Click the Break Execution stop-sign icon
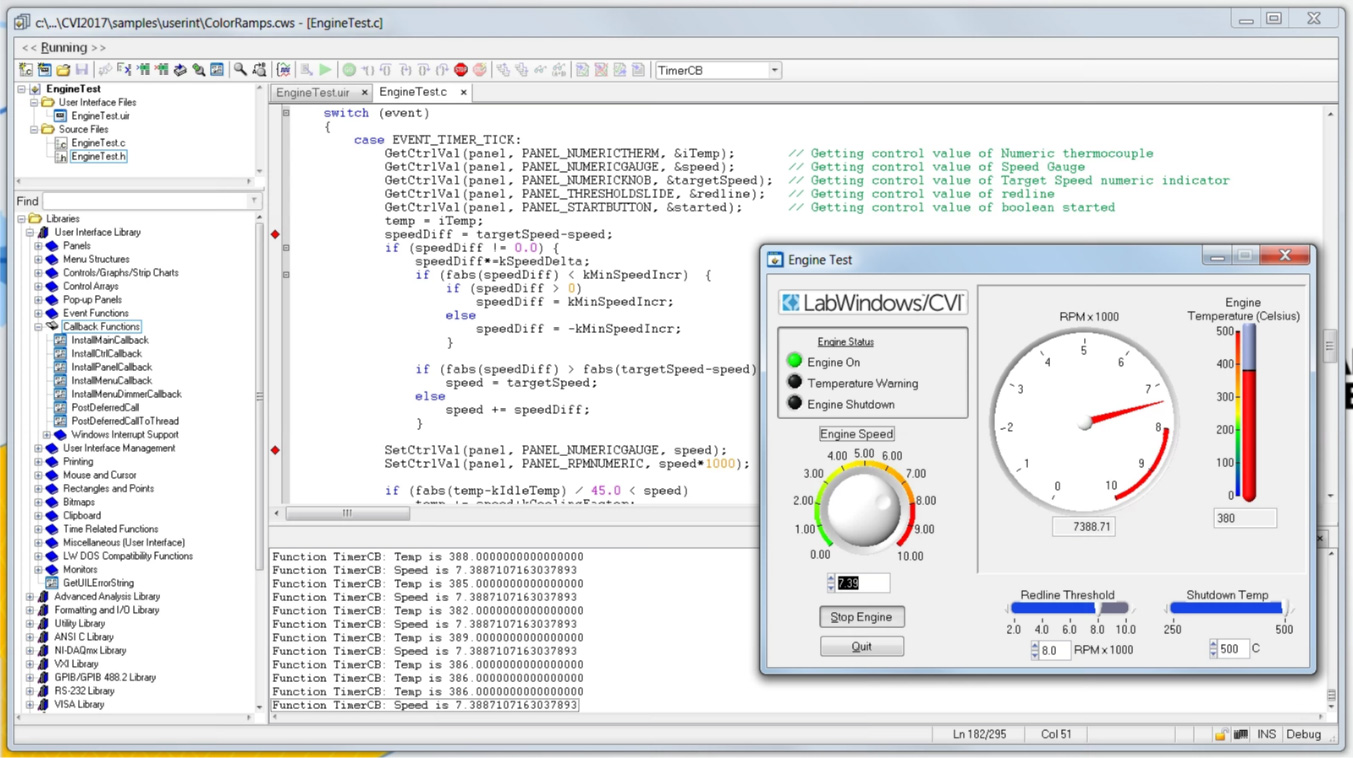Screen dimensions: 1353x758 click(x=461, y=70)
